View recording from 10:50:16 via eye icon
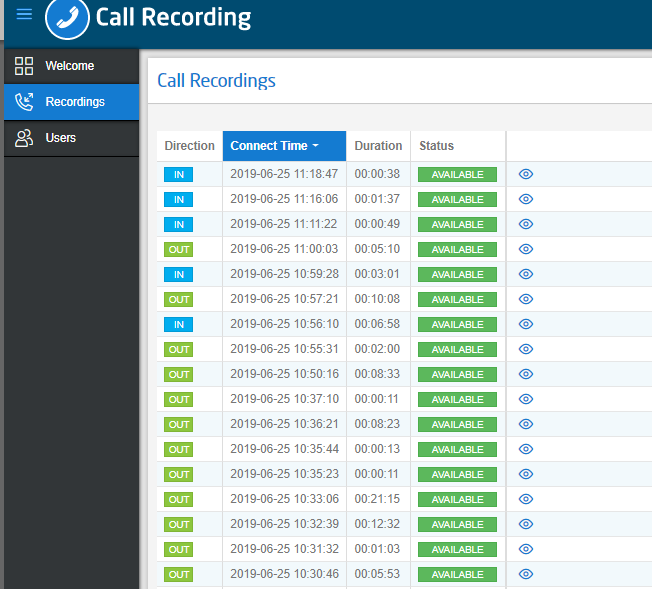Viewport: 652px width, 589px height. (526, 374)
